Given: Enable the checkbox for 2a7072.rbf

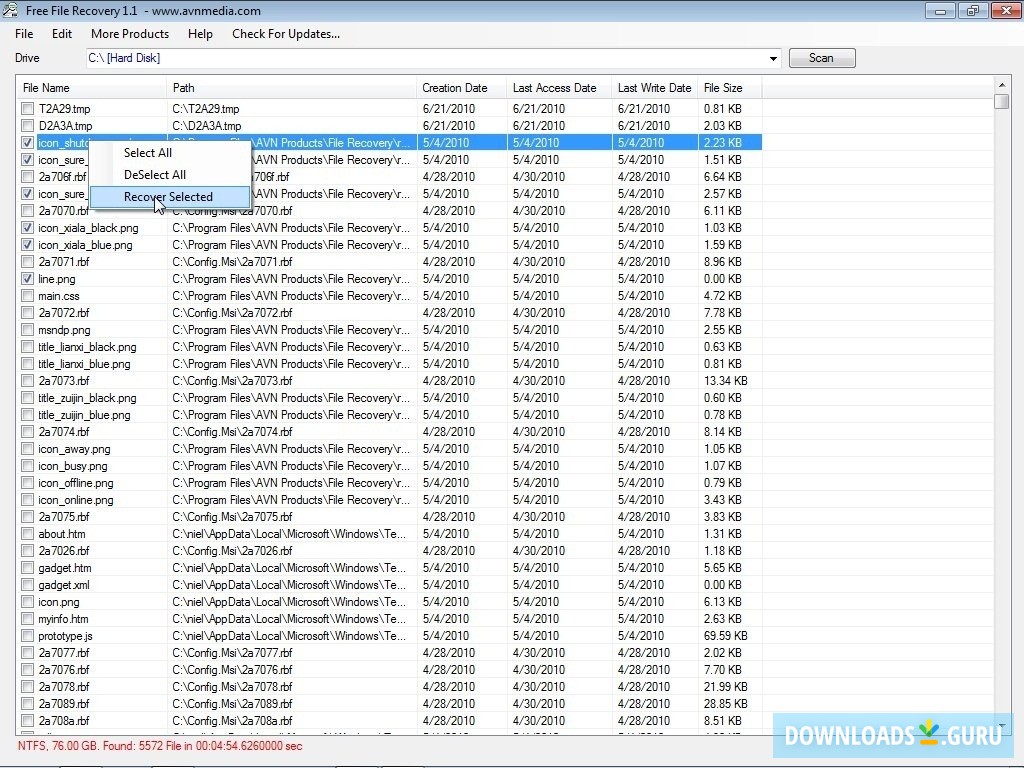Looking at the screenshot, I should [27, 313].
